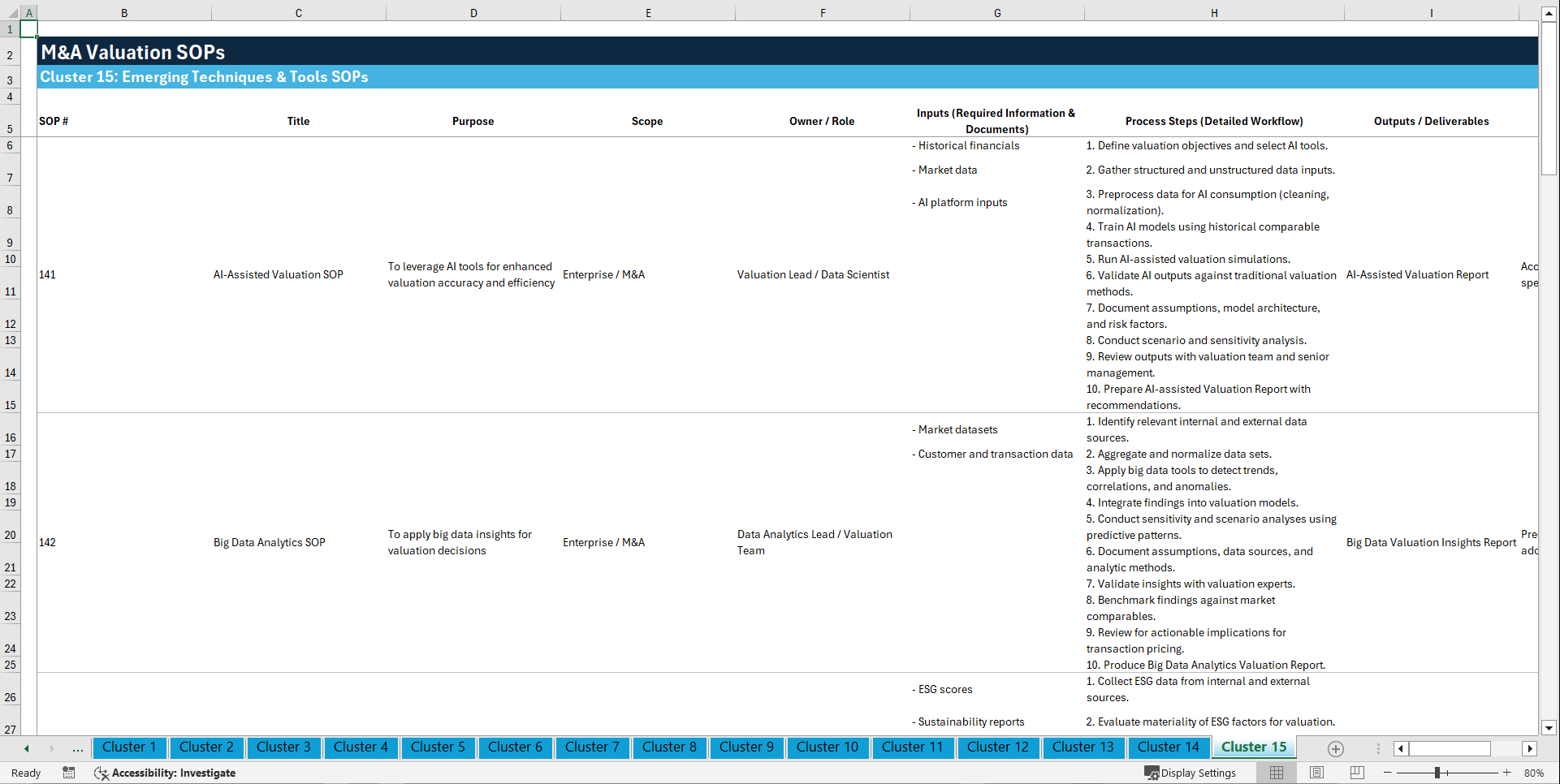Switch to Normal view
The height and width of the screenshot is (784, 1560).
[1276, 773]
